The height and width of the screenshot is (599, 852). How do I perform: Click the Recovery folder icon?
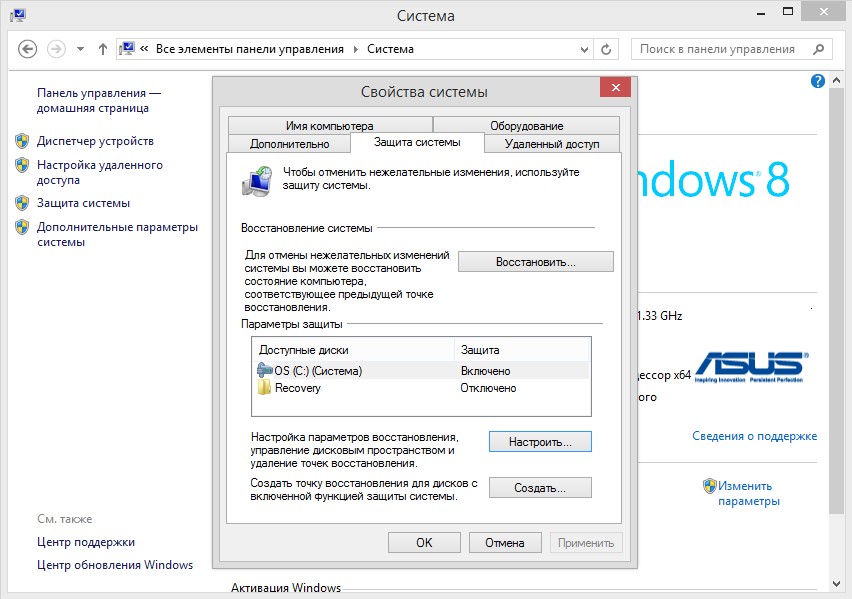pos(264,388)
